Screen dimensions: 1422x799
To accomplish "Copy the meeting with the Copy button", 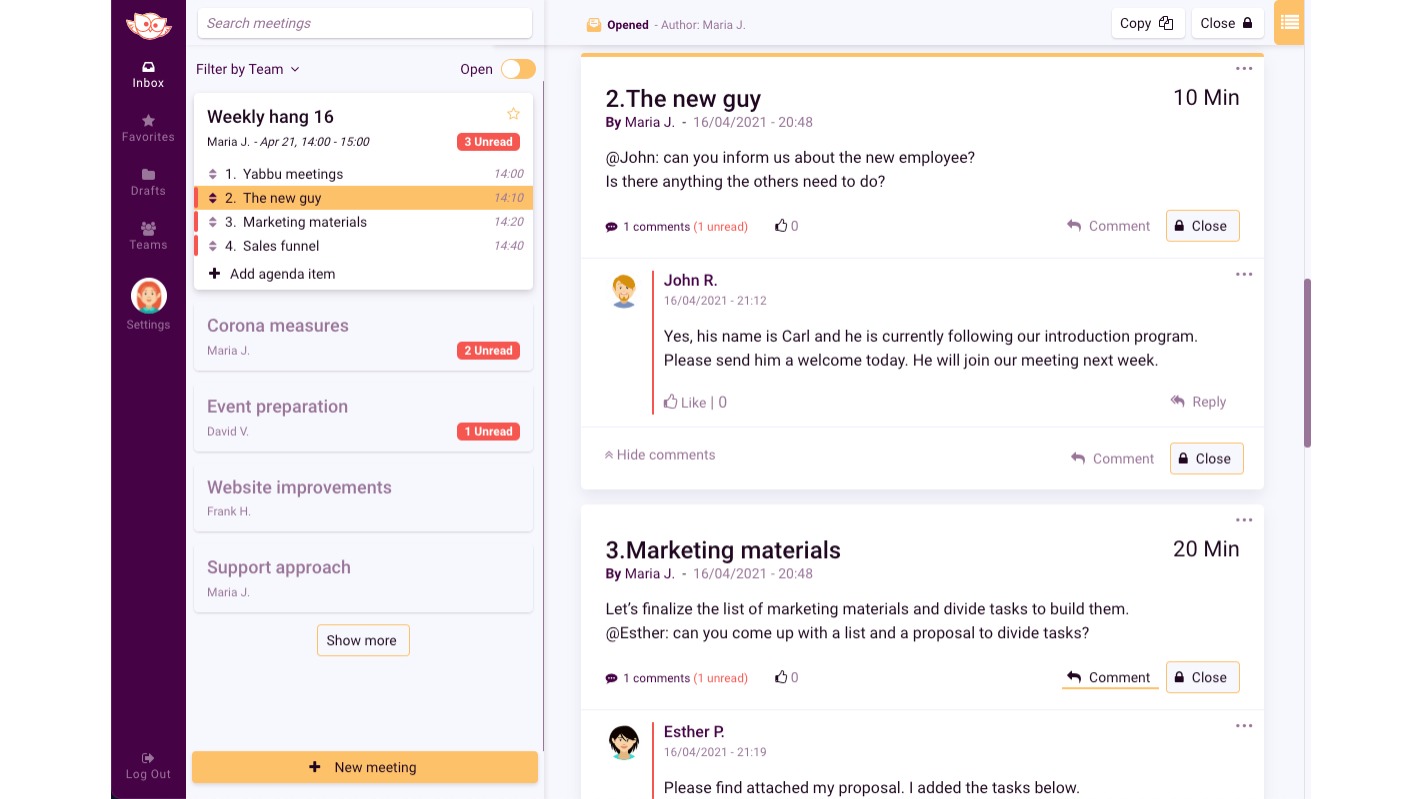I will click(1148, 23).
